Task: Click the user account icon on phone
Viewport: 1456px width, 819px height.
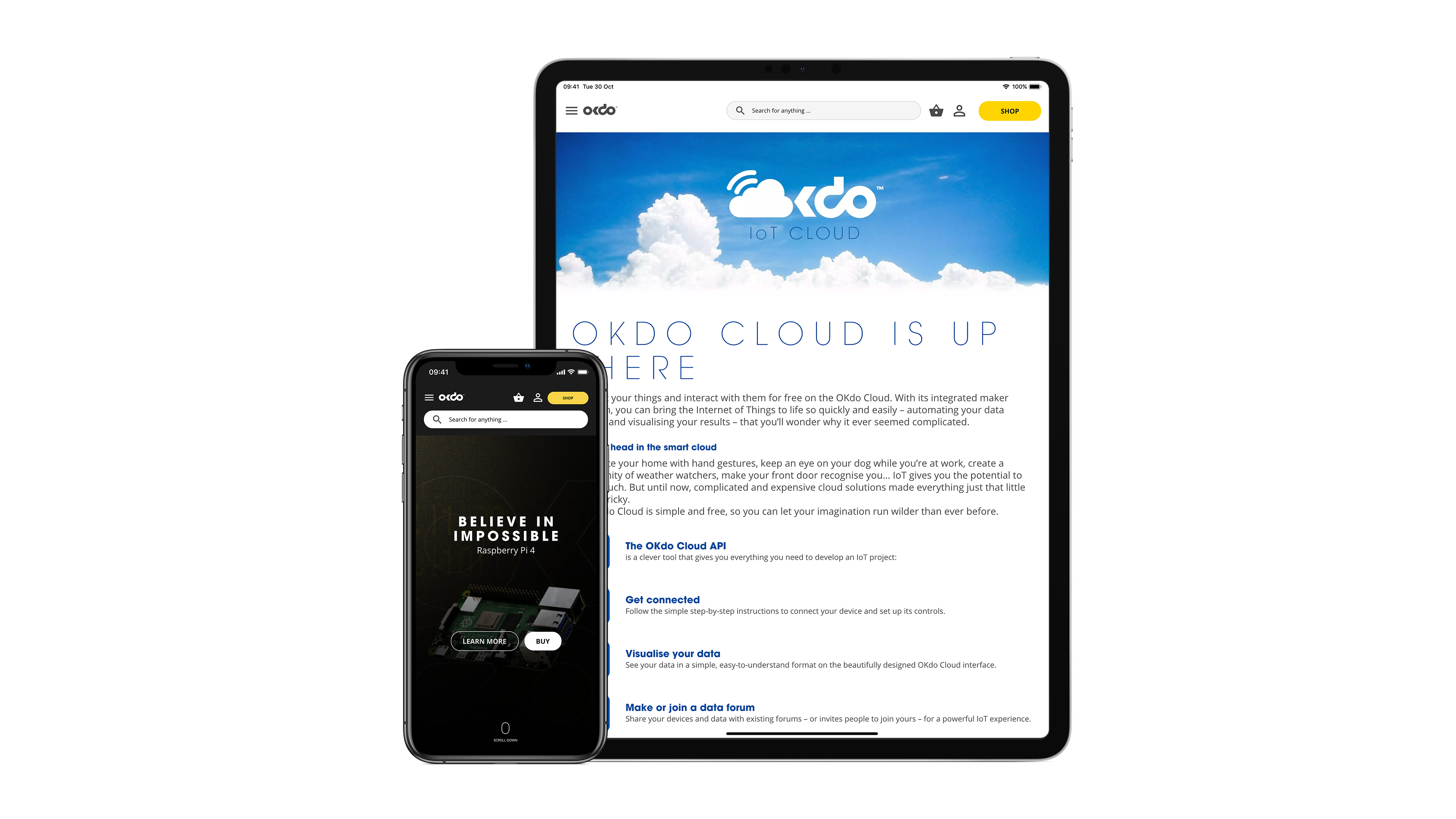Action: click(537, 397)
